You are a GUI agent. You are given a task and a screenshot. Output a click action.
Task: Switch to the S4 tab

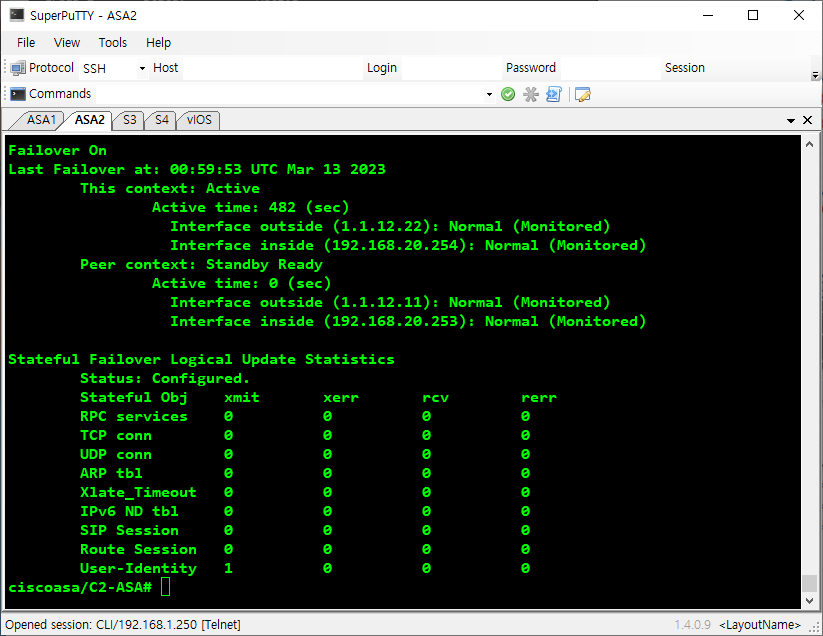(x=162, y=120)
